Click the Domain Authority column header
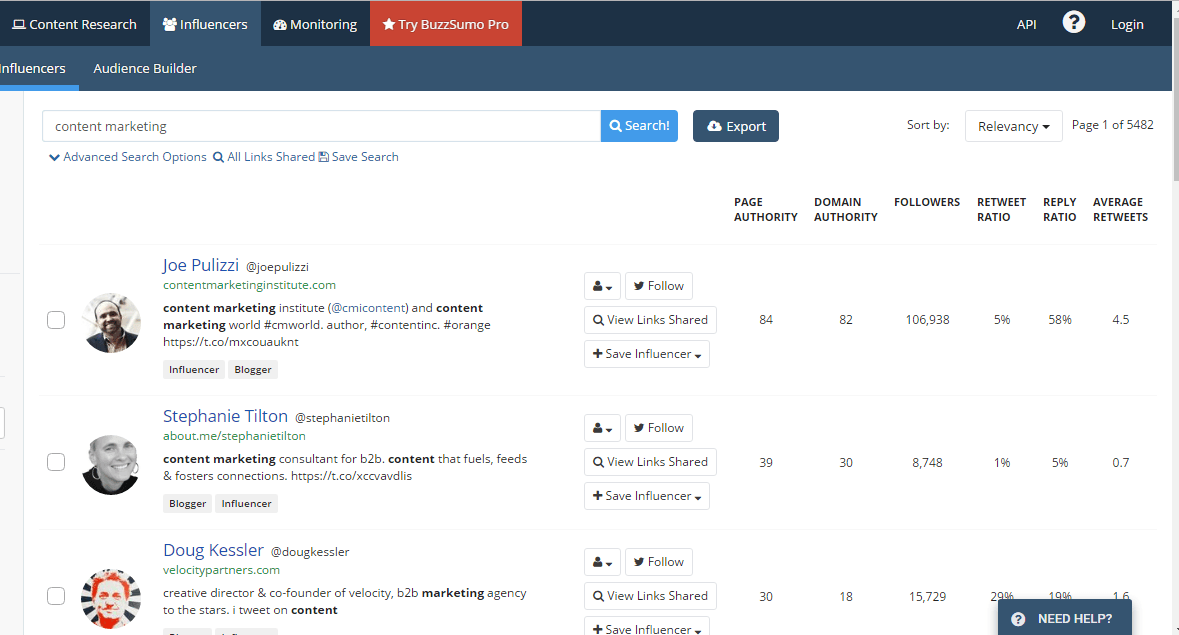 pos(845,210)
